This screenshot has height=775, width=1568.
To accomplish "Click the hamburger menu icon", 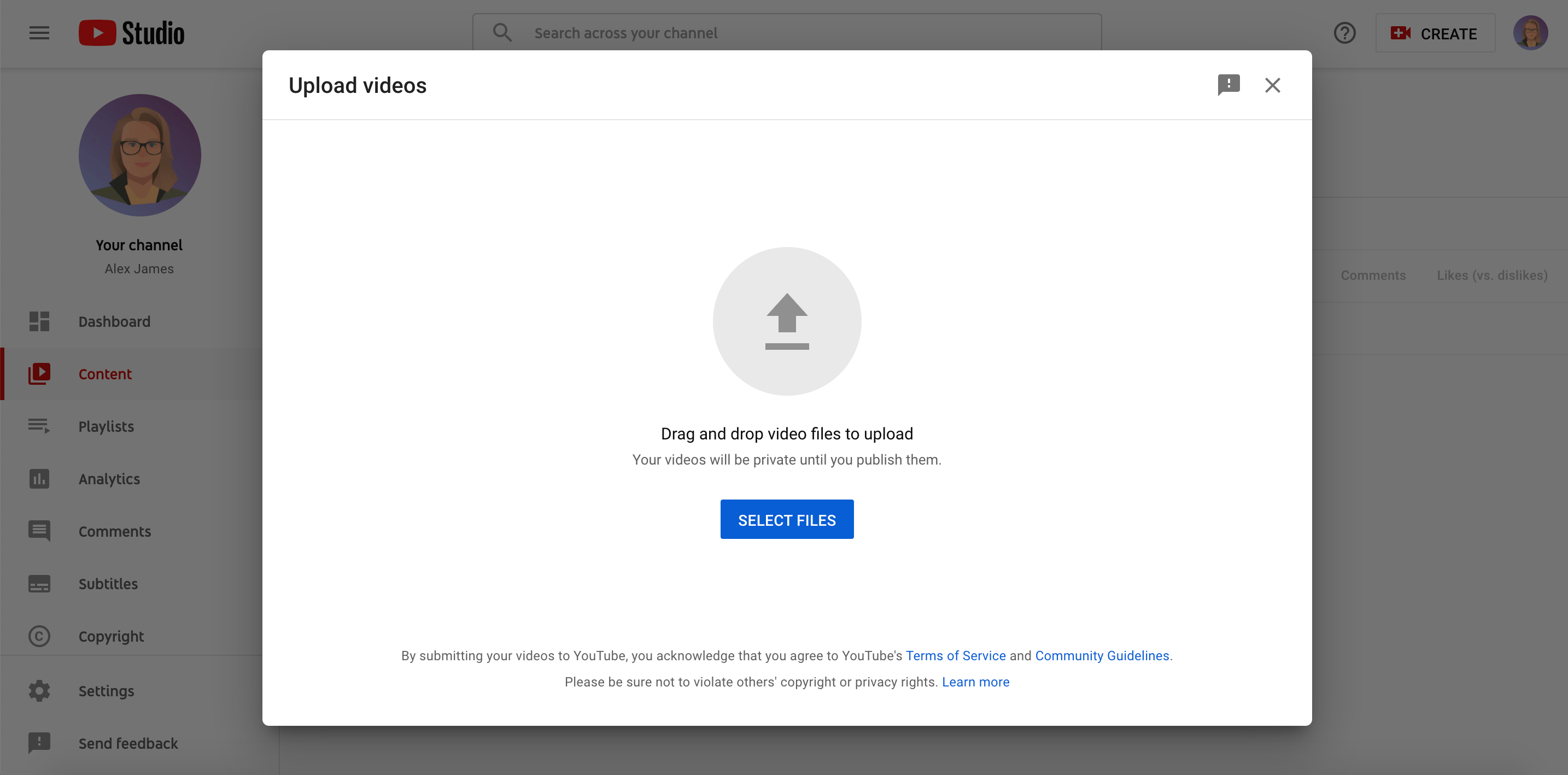I will click(x=38, y=32).
